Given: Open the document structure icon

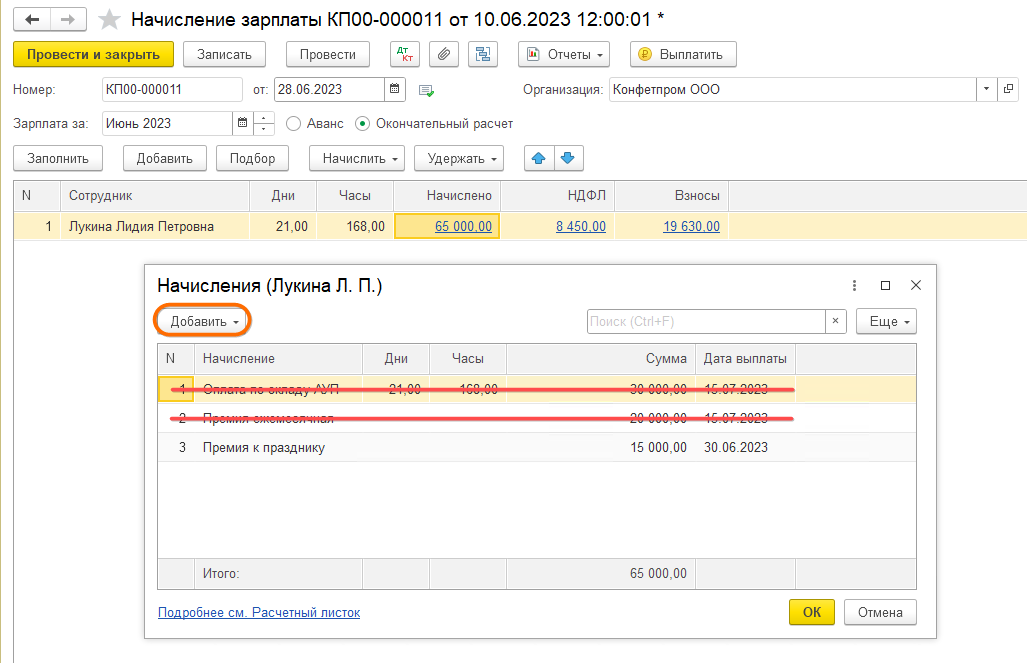Looking at the screenshot, I should (484, 54).
